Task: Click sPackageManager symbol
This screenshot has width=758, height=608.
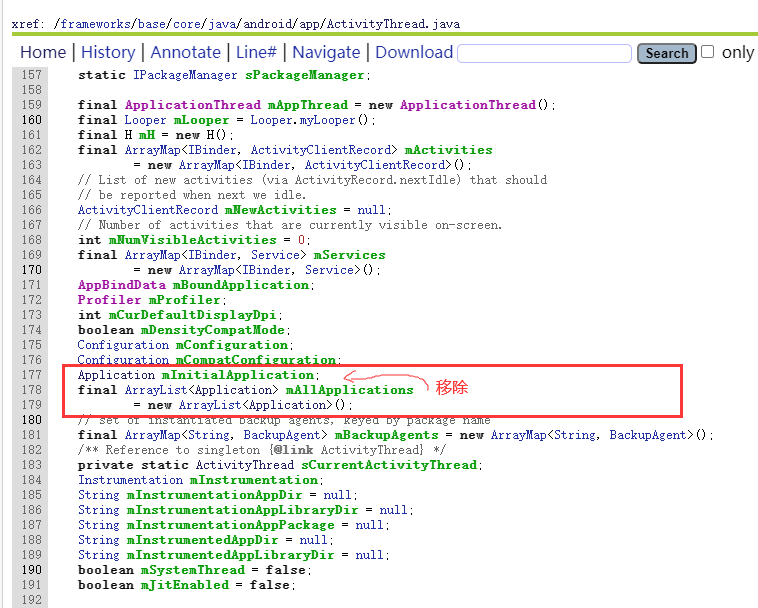Action: pos(305,75)
